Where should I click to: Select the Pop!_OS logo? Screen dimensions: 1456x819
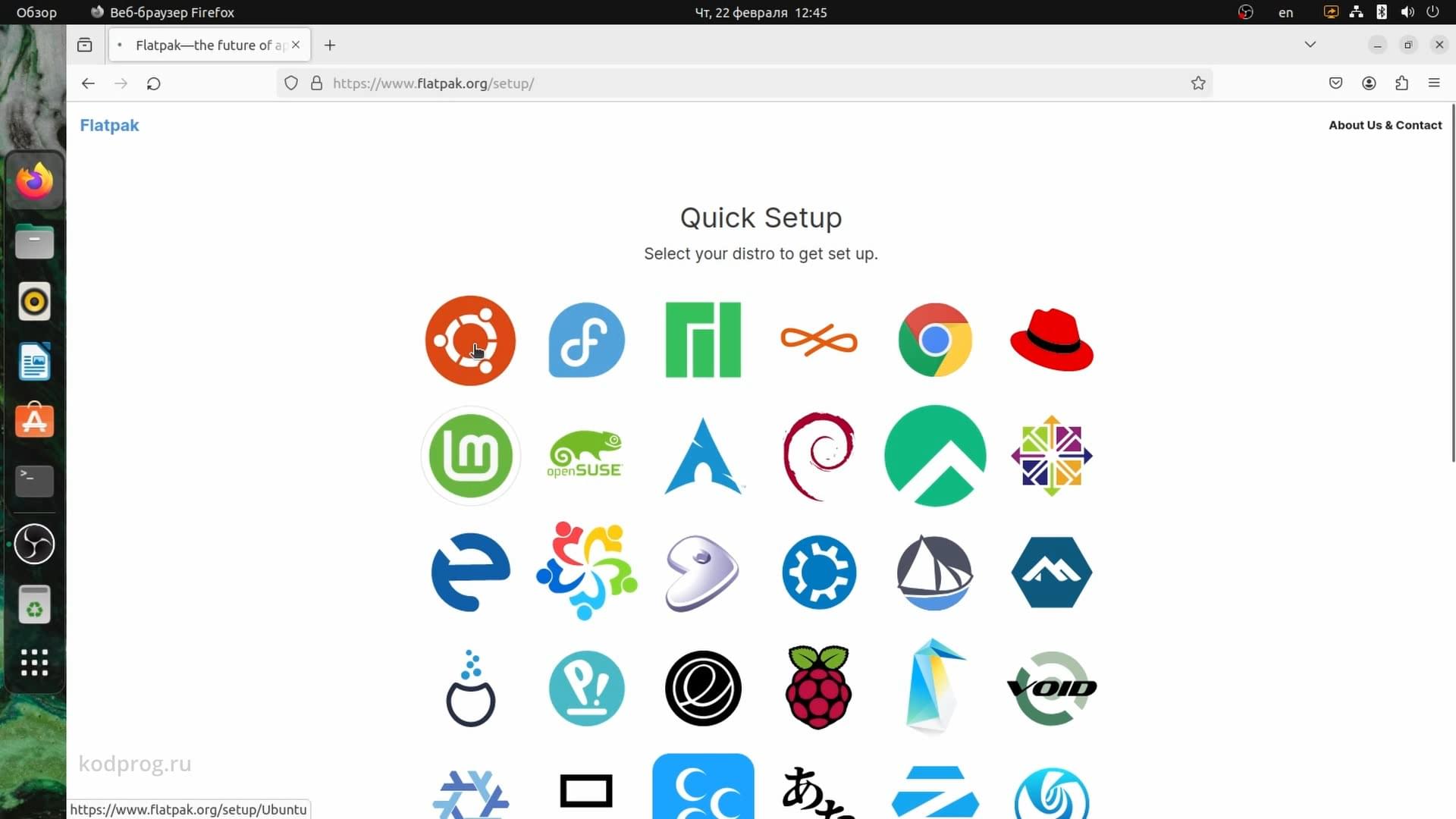tap(587, 688)
